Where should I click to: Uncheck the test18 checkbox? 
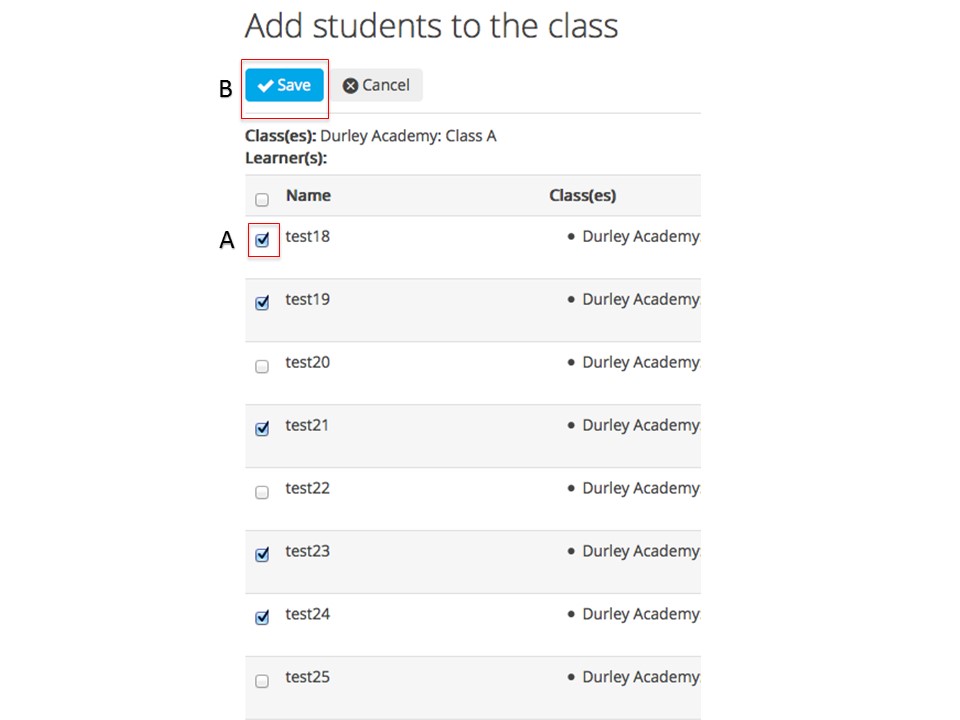click(262, 239)
